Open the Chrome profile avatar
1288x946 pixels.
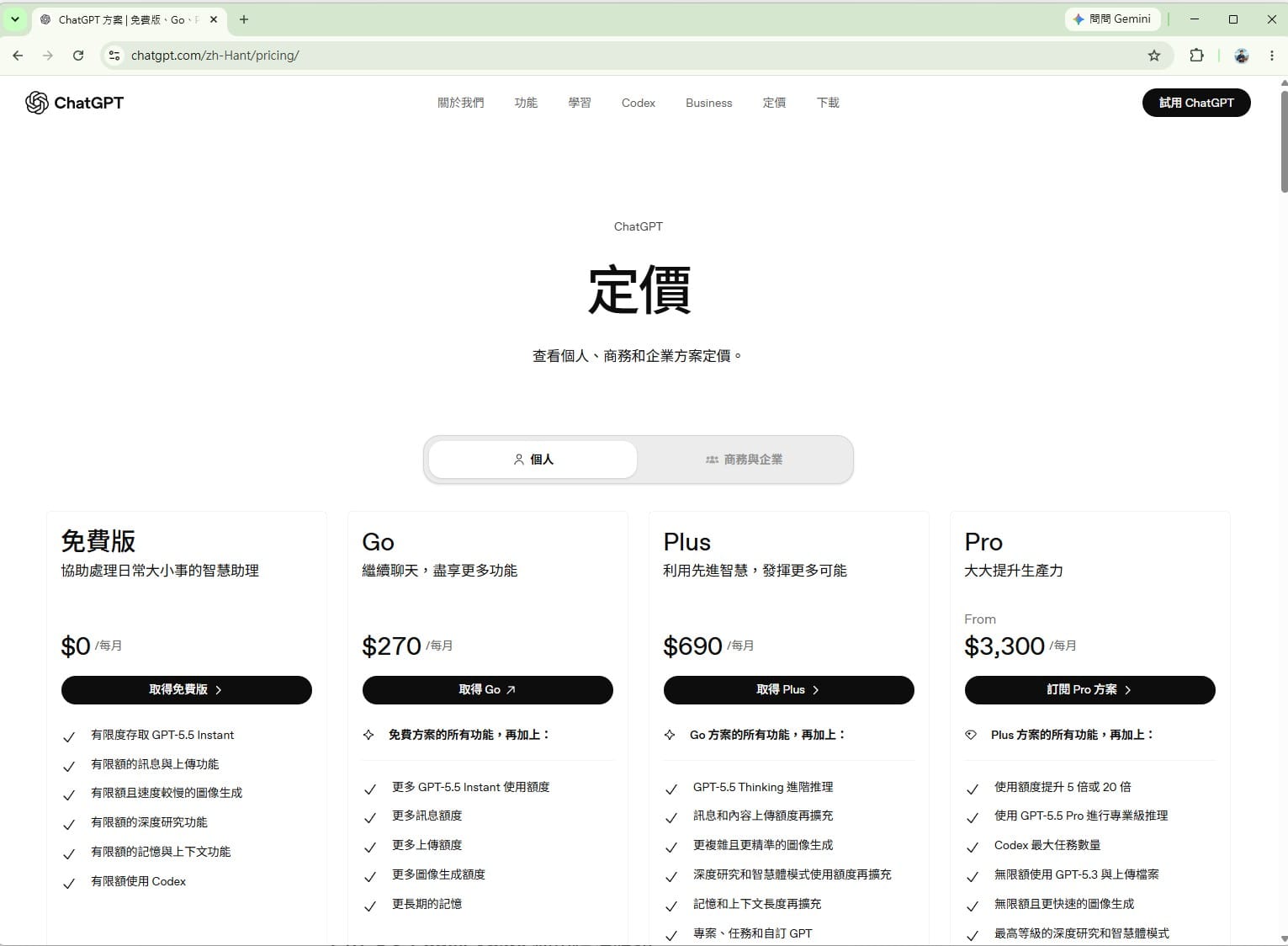(1241, 56)
